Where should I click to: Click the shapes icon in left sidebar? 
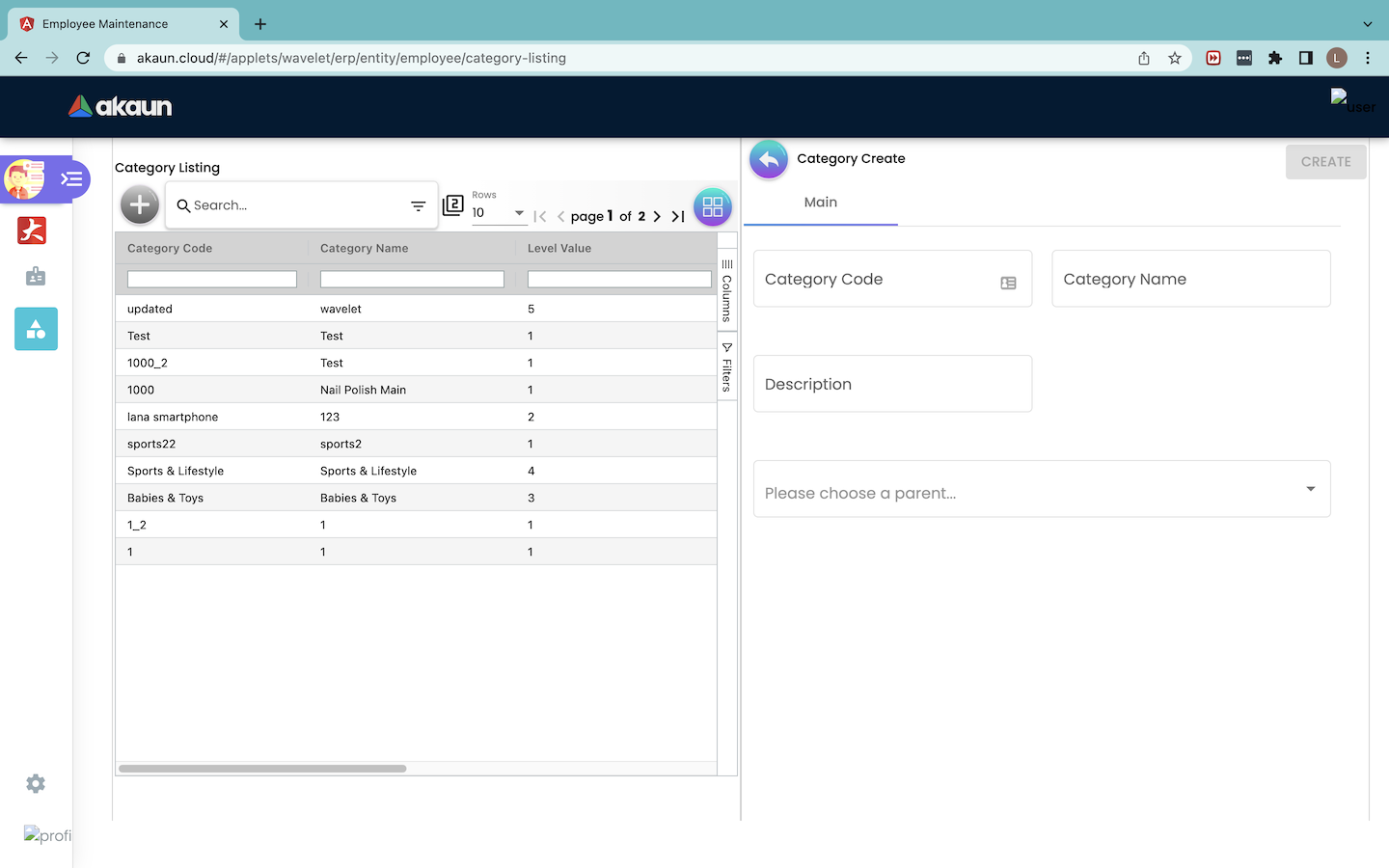[36, 329]
